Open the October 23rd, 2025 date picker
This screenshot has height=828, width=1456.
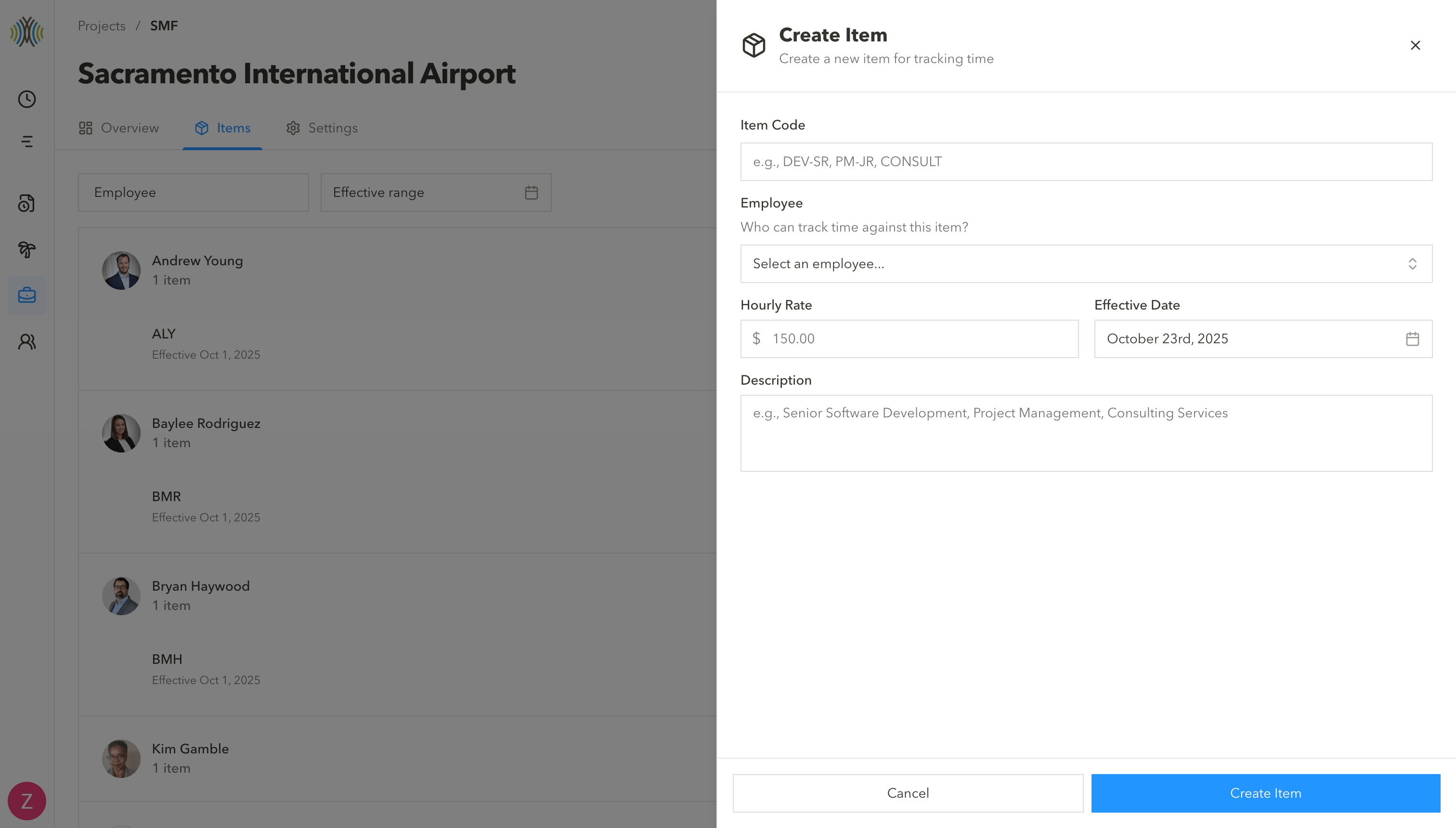pyautogui.click(x=1251, y=339)
